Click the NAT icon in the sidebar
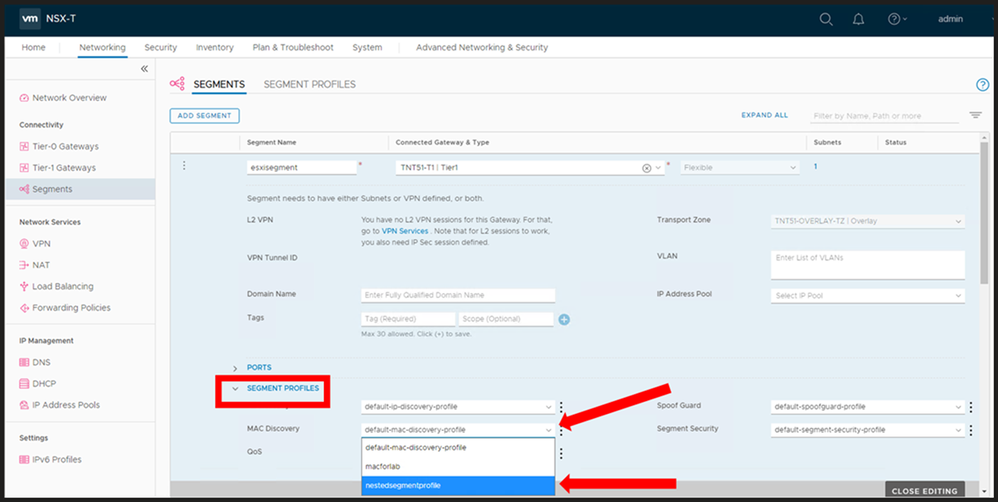Image resolution: width=998 pixels, height=502 pixels. click(x=24, y=265)
